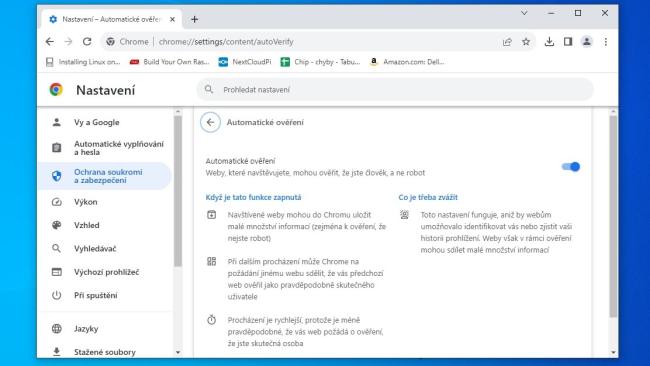650x366 pixels.
Task: Reload the settings page
Action: [87, 41]
